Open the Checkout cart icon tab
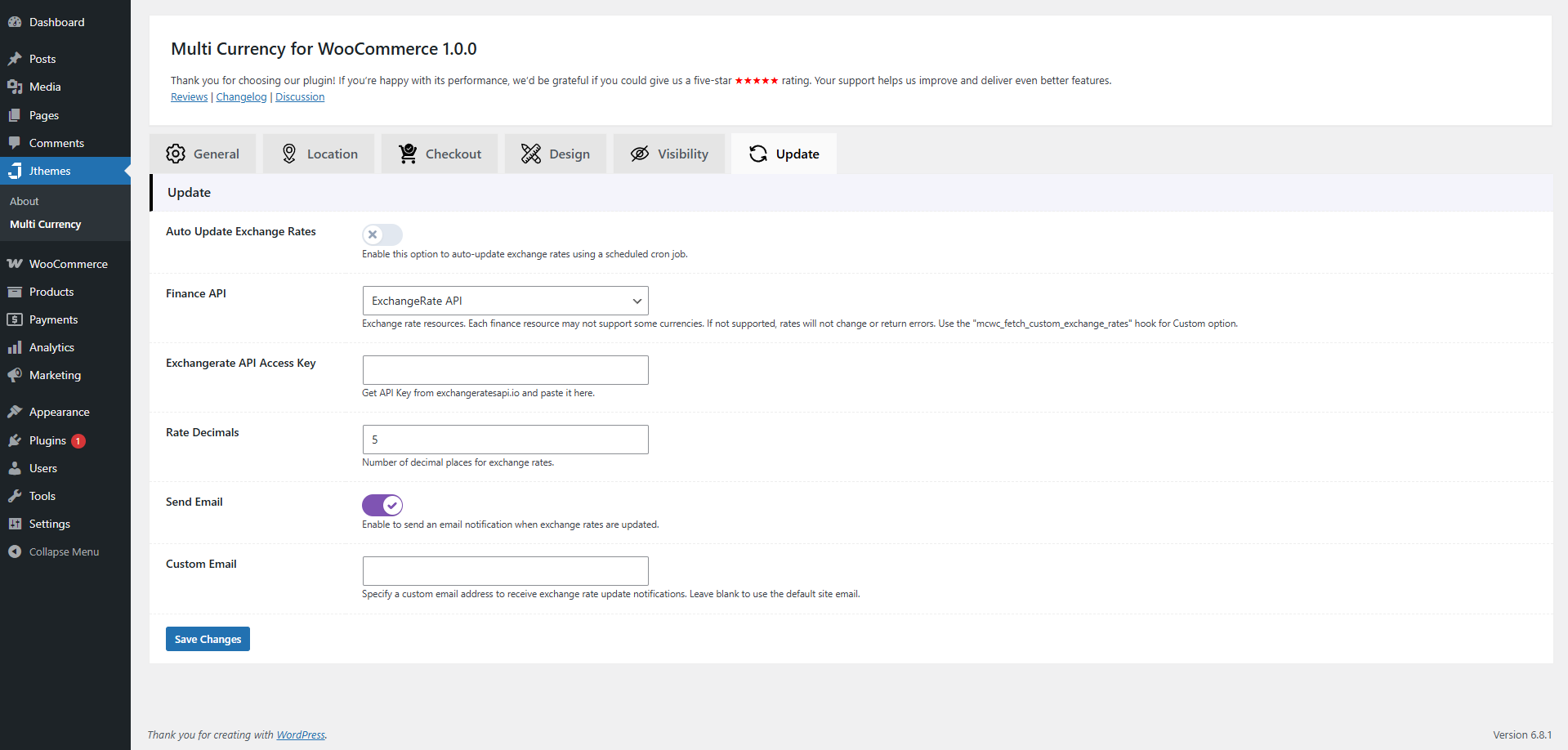This screenshot has height=750, width=1568. coord(409,153)
